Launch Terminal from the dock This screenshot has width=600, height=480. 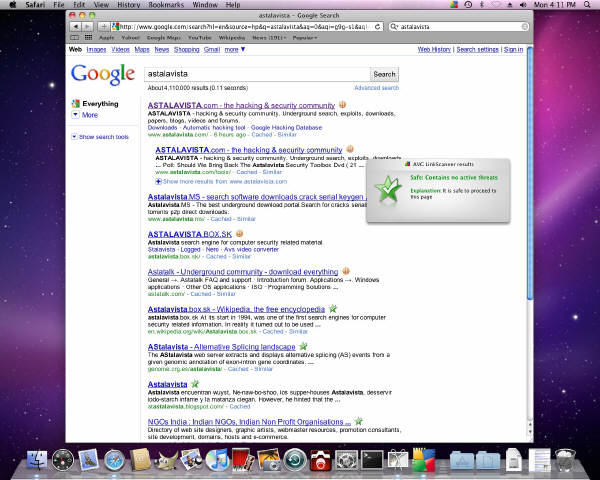tap(372, 460)
